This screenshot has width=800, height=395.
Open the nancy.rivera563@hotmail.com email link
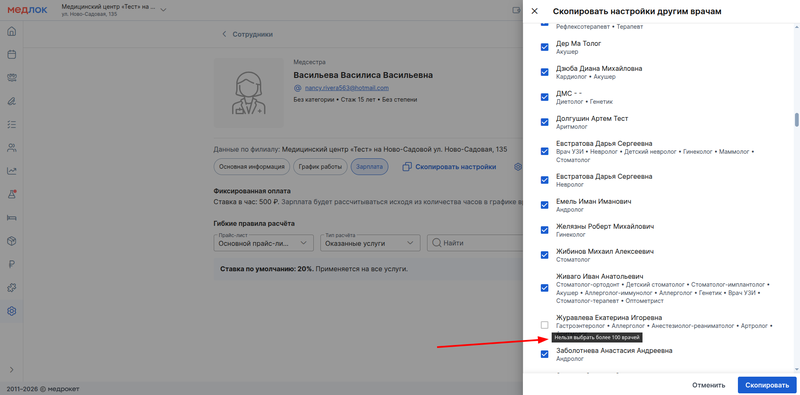(346, 88)
